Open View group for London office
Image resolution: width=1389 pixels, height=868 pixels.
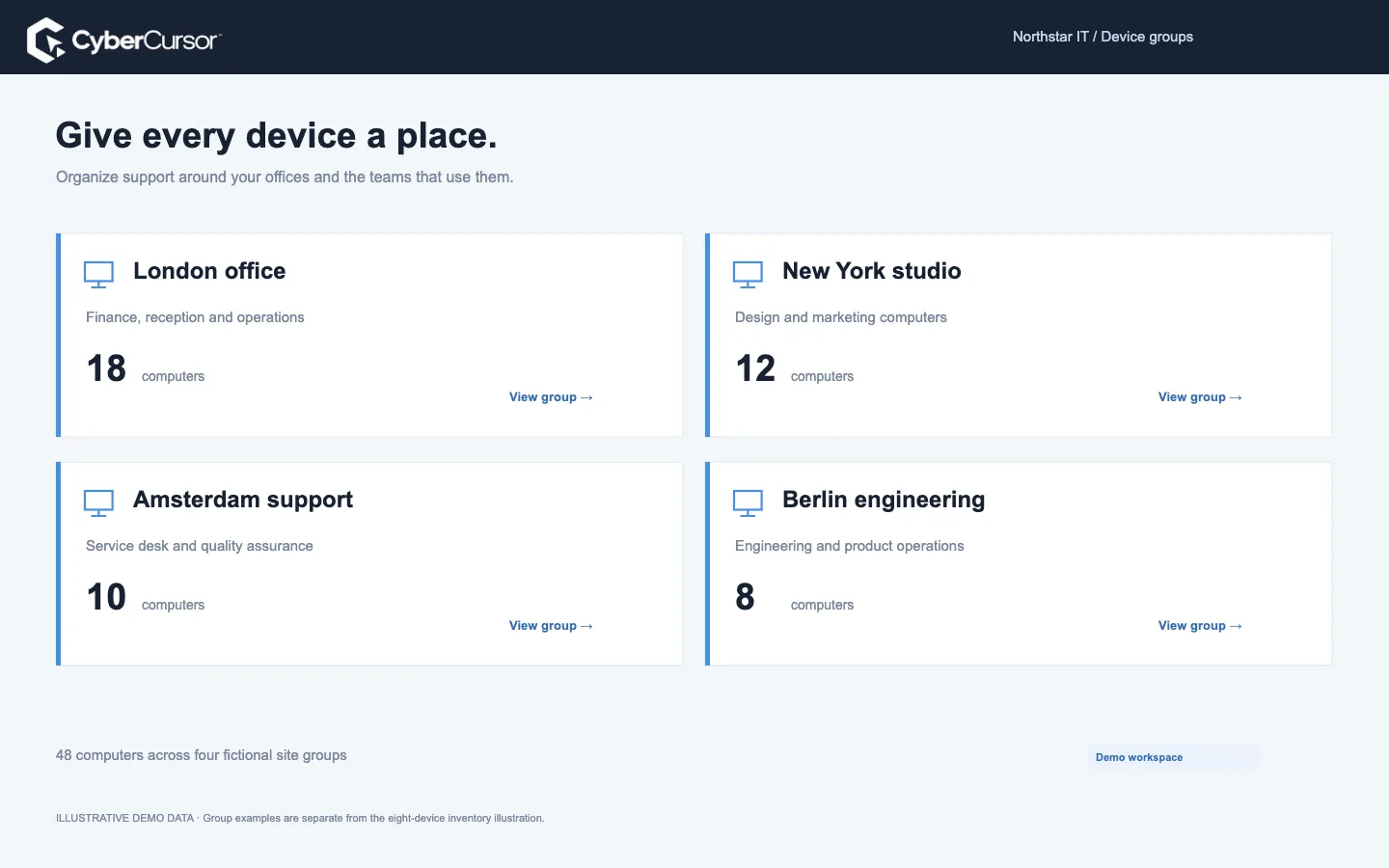(x=551, y=397)
